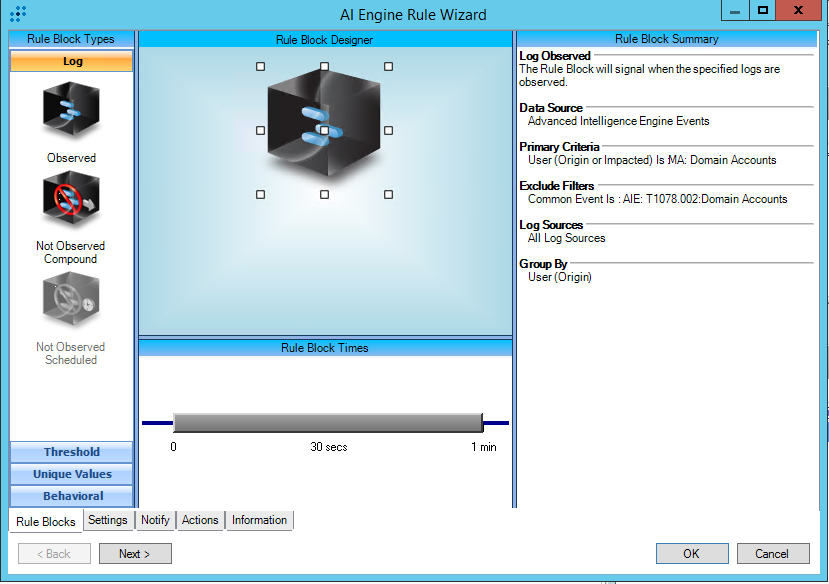
Task: Expand the Log rule block category
Action: pos(72,62)
